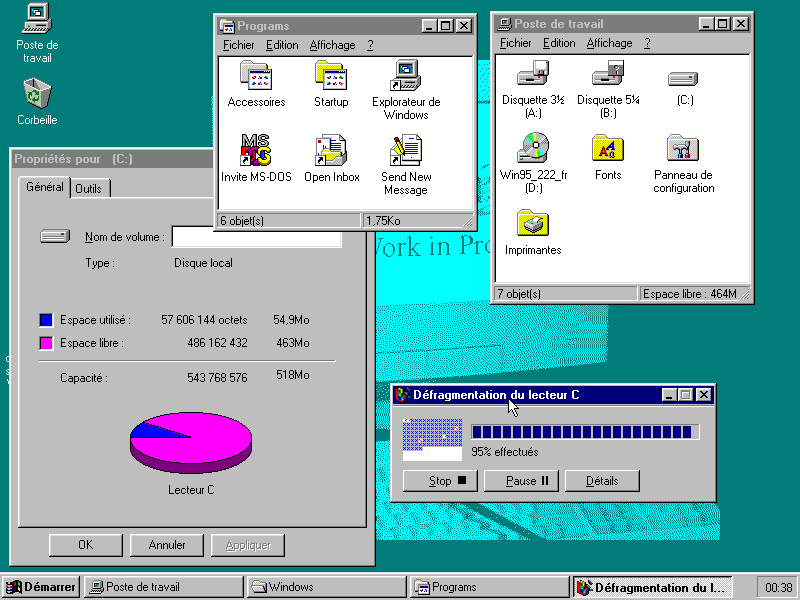Show defragmentation Détails
The width and height of the screenshot is (800, 600).
pyautogui.click(x=602, y=481)
